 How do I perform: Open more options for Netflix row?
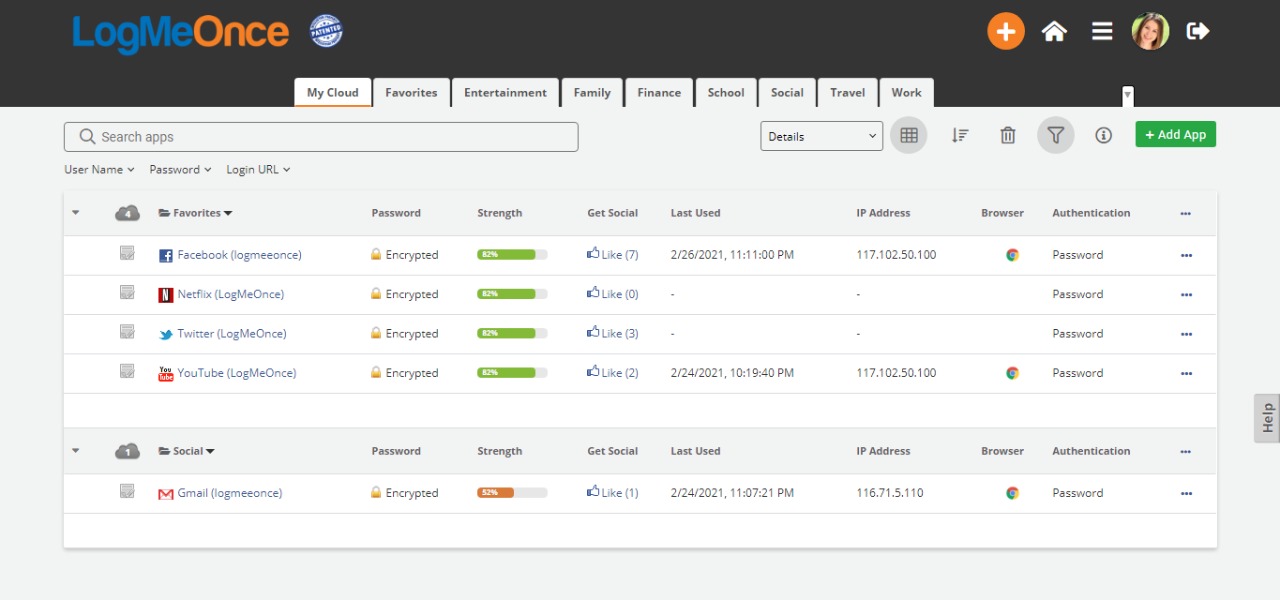(1186, 294)
